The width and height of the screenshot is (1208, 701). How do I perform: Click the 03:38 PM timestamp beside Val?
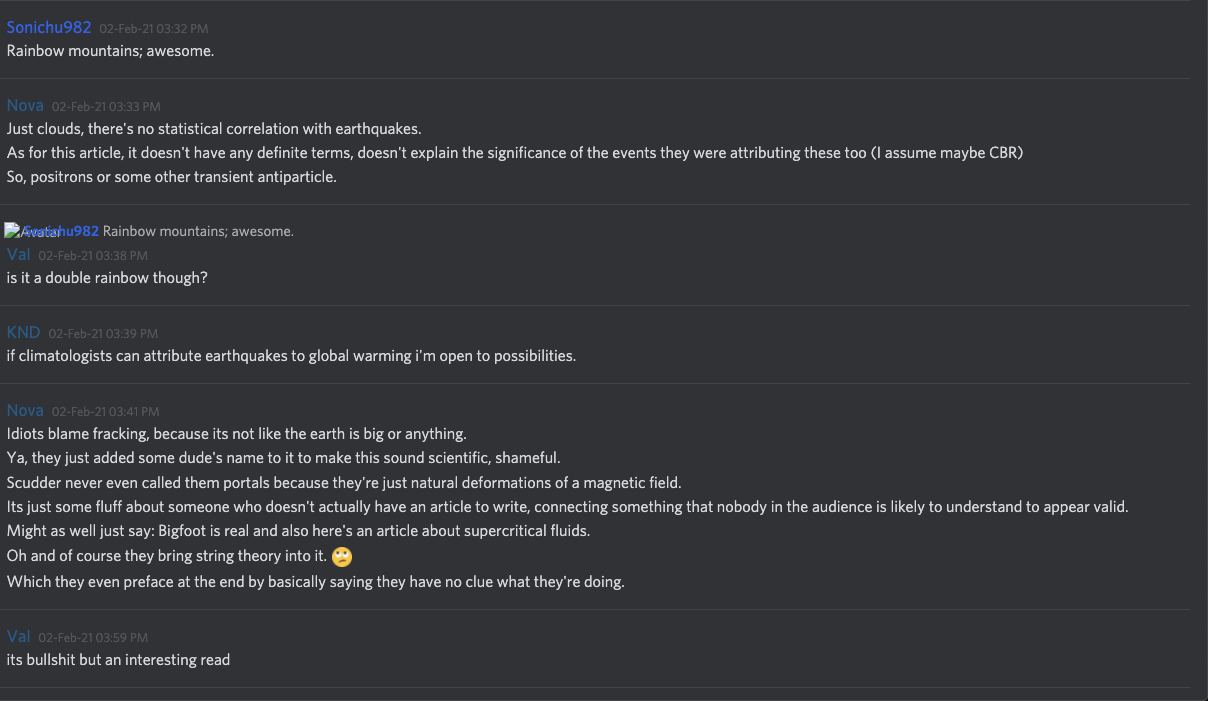pyautogui.click(x=92, y=255)
